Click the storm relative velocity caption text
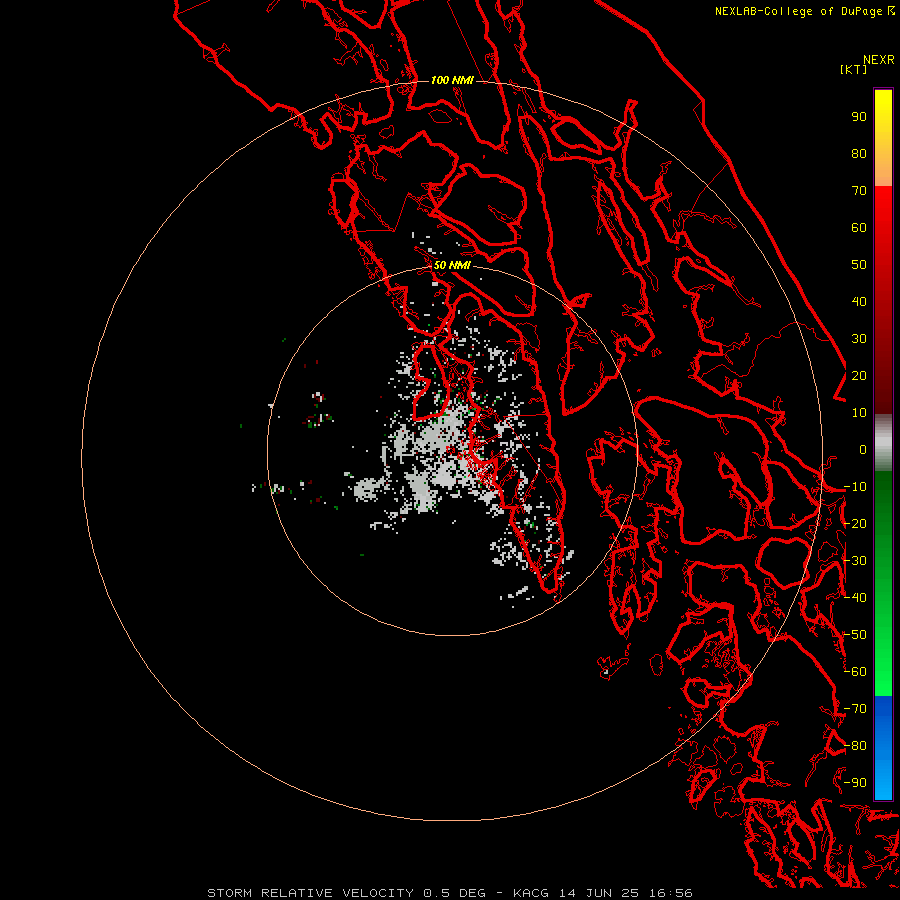The image size is (900, 900). click(449, 893)
